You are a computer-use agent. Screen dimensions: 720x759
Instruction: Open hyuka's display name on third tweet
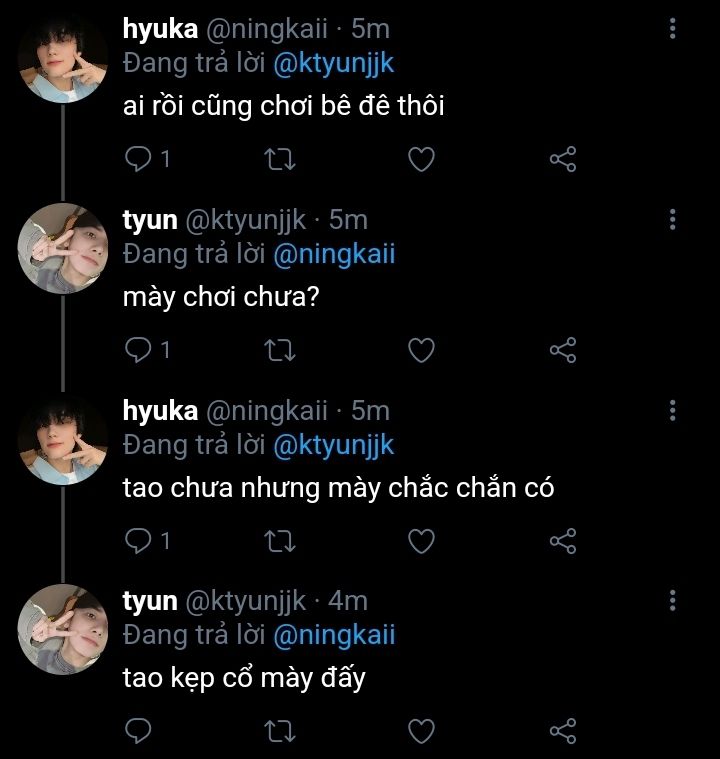tap(160, 410)
